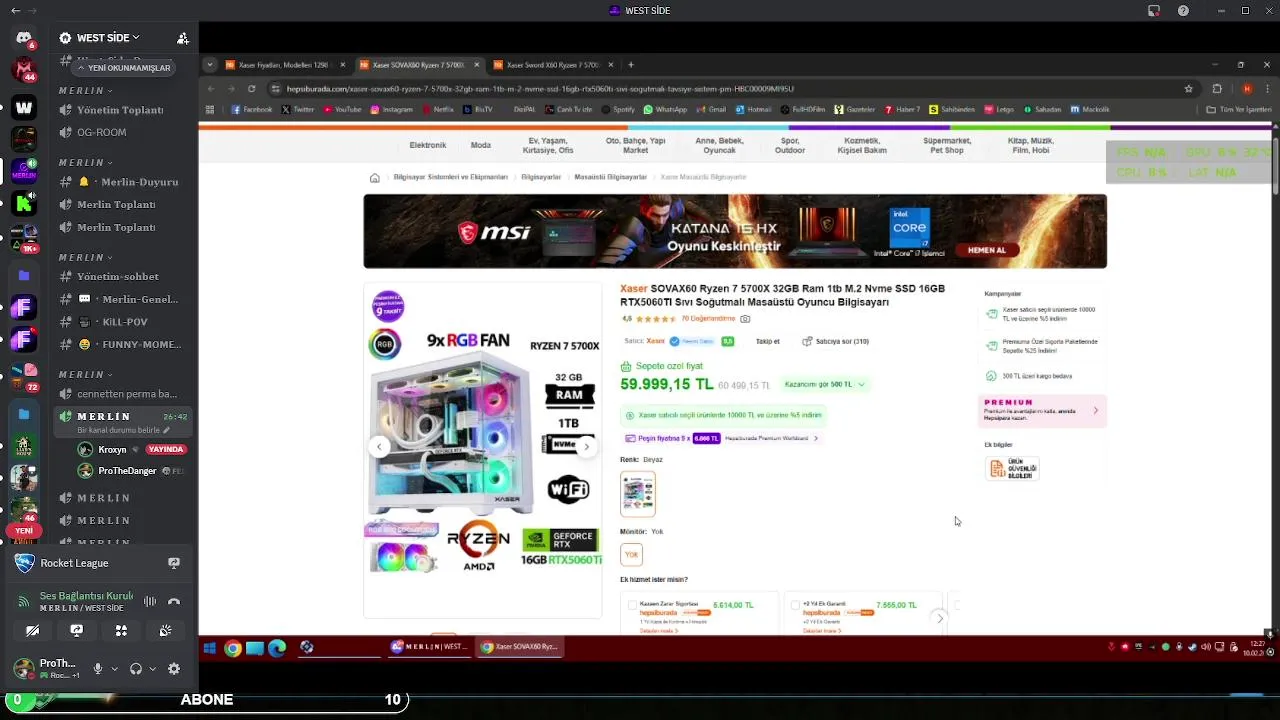1280x720 pixels.
Task: Open Discord activities launcher icon
Action: [121, 630]
